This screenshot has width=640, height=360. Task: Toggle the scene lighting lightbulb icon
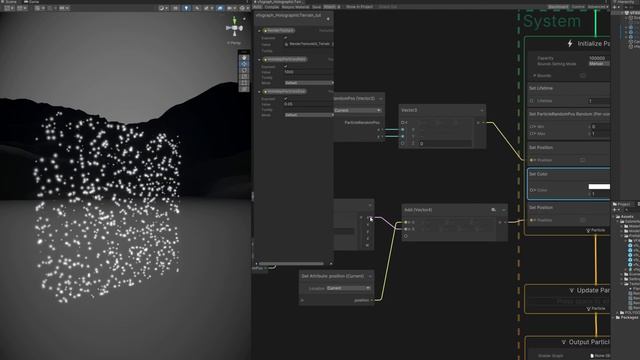point(186,8)
